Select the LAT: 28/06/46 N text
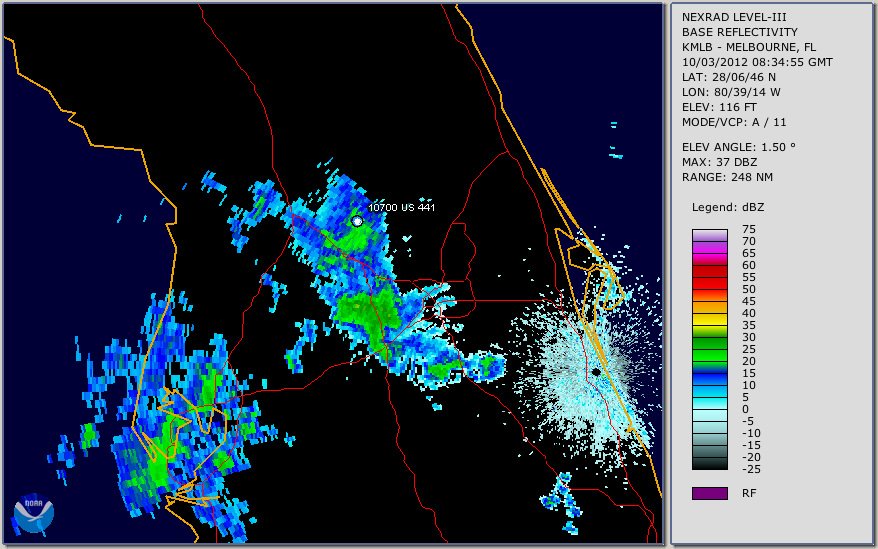This screenshot has height=549, width=878. pos(728,77)
